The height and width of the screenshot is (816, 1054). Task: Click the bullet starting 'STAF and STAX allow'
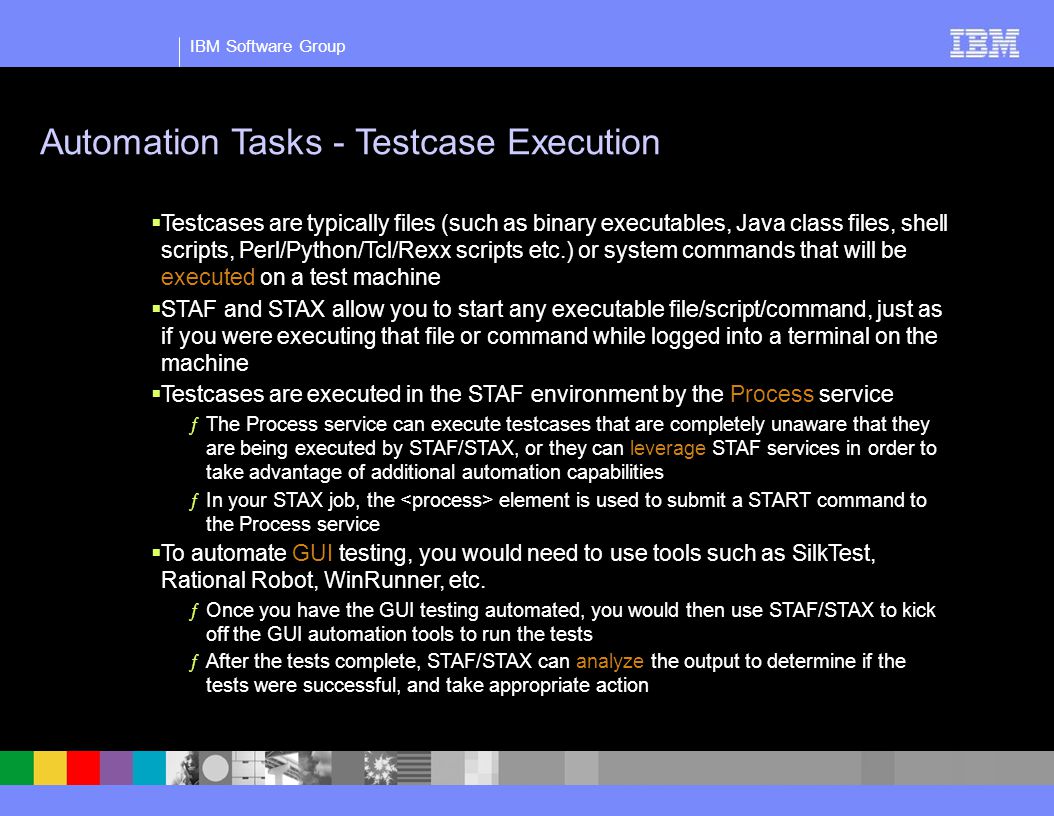tap(549, 336)
